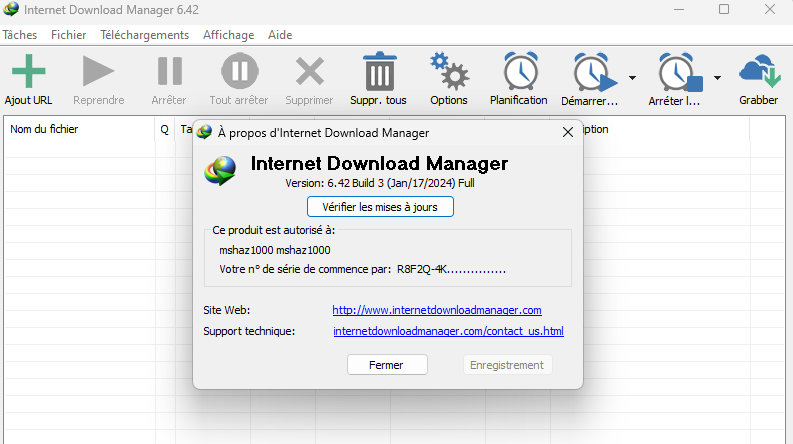Click the version text 6.42 Build 3

pos(356,183)
